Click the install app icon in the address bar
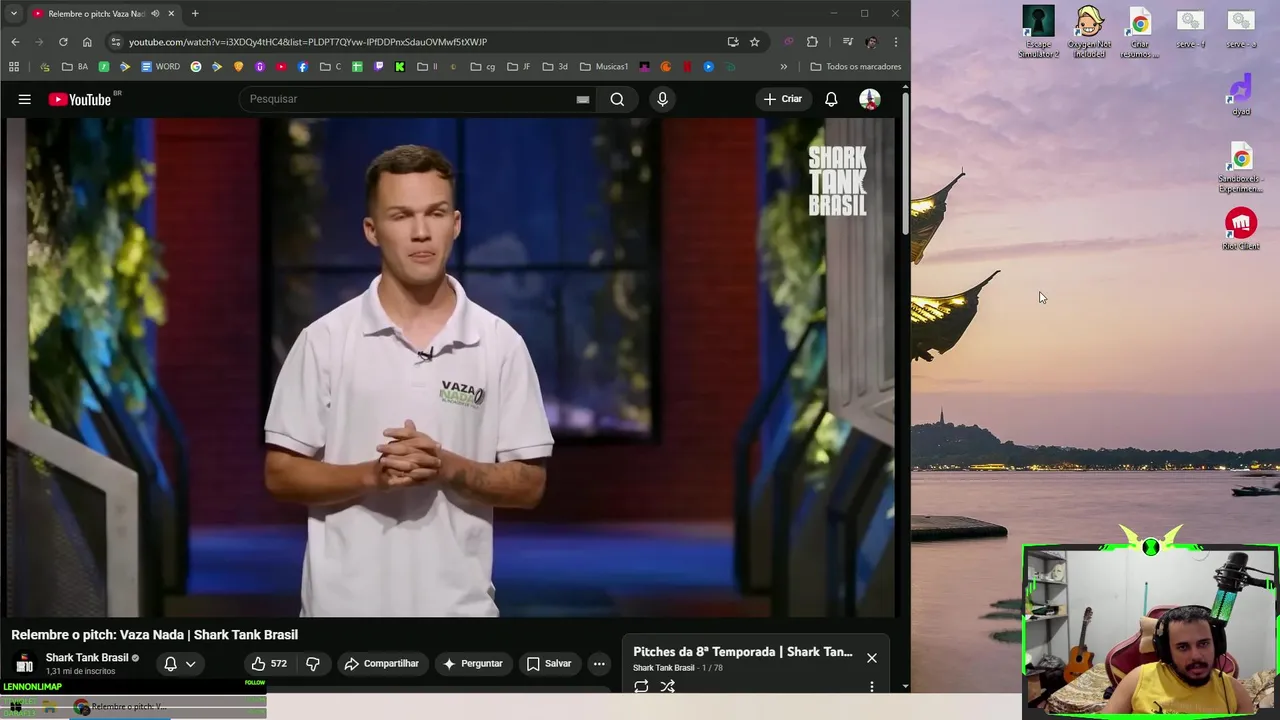This screenshot has height=720, width=1280. (733, 42)
